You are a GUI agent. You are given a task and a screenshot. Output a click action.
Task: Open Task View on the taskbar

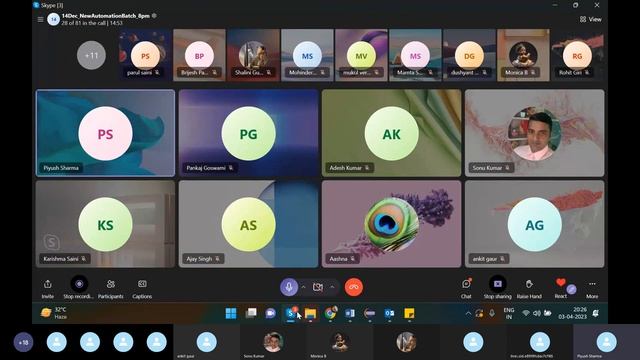(251, 313)
